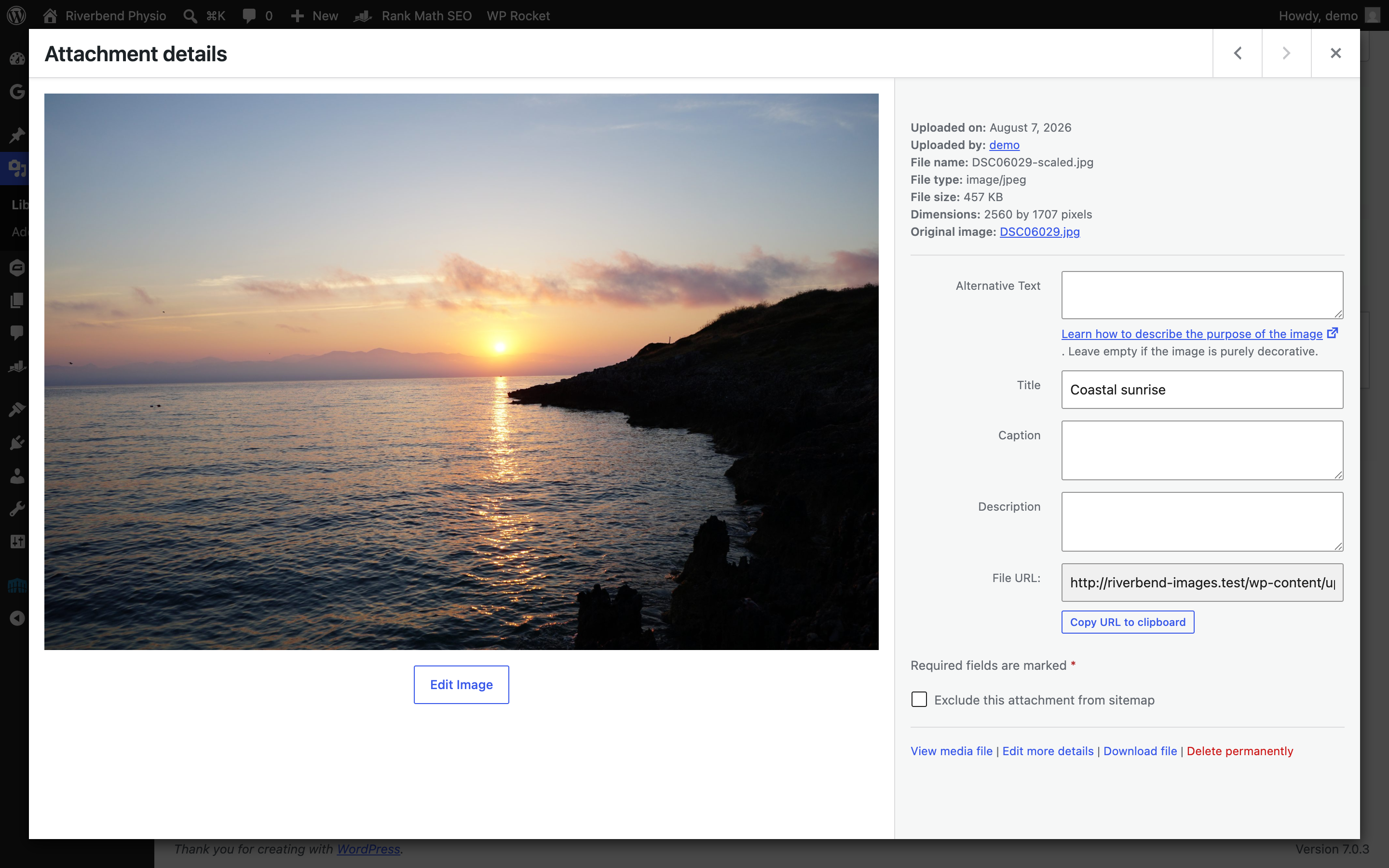This screenshot has width=1389, height=868.
Task: Click the Download file link
Action: [x=1140, y=751]
